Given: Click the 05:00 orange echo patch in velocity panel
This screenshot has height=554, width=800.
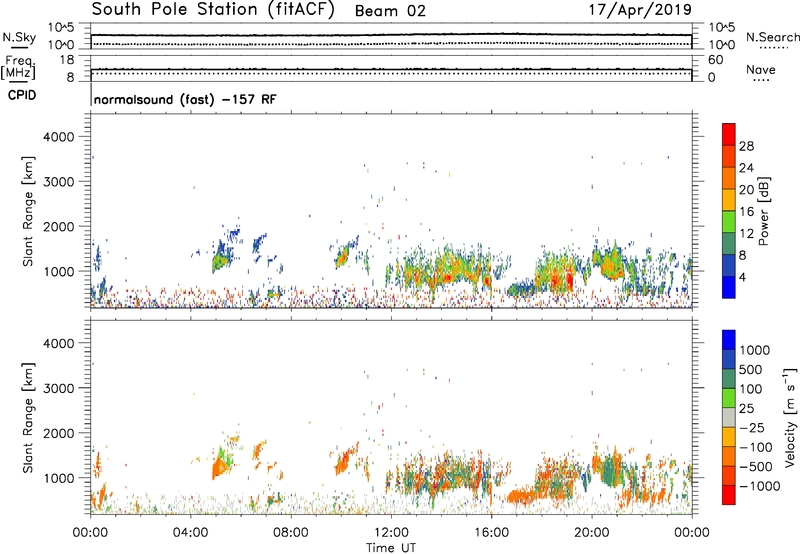Looking at the screenshot, I should point(220,466).
